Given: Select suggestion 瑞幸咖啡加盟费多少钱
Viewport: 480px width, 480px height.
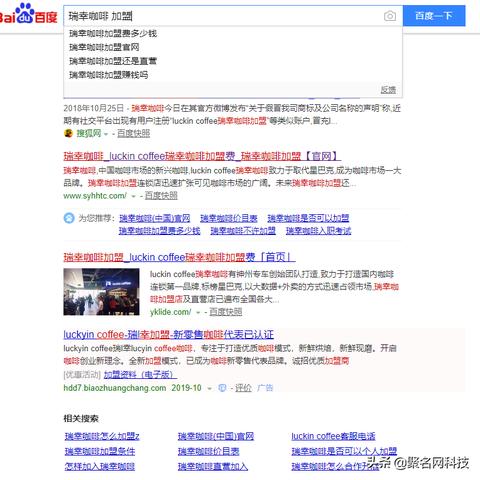Looking at the screenshot, I should [113, 33].
